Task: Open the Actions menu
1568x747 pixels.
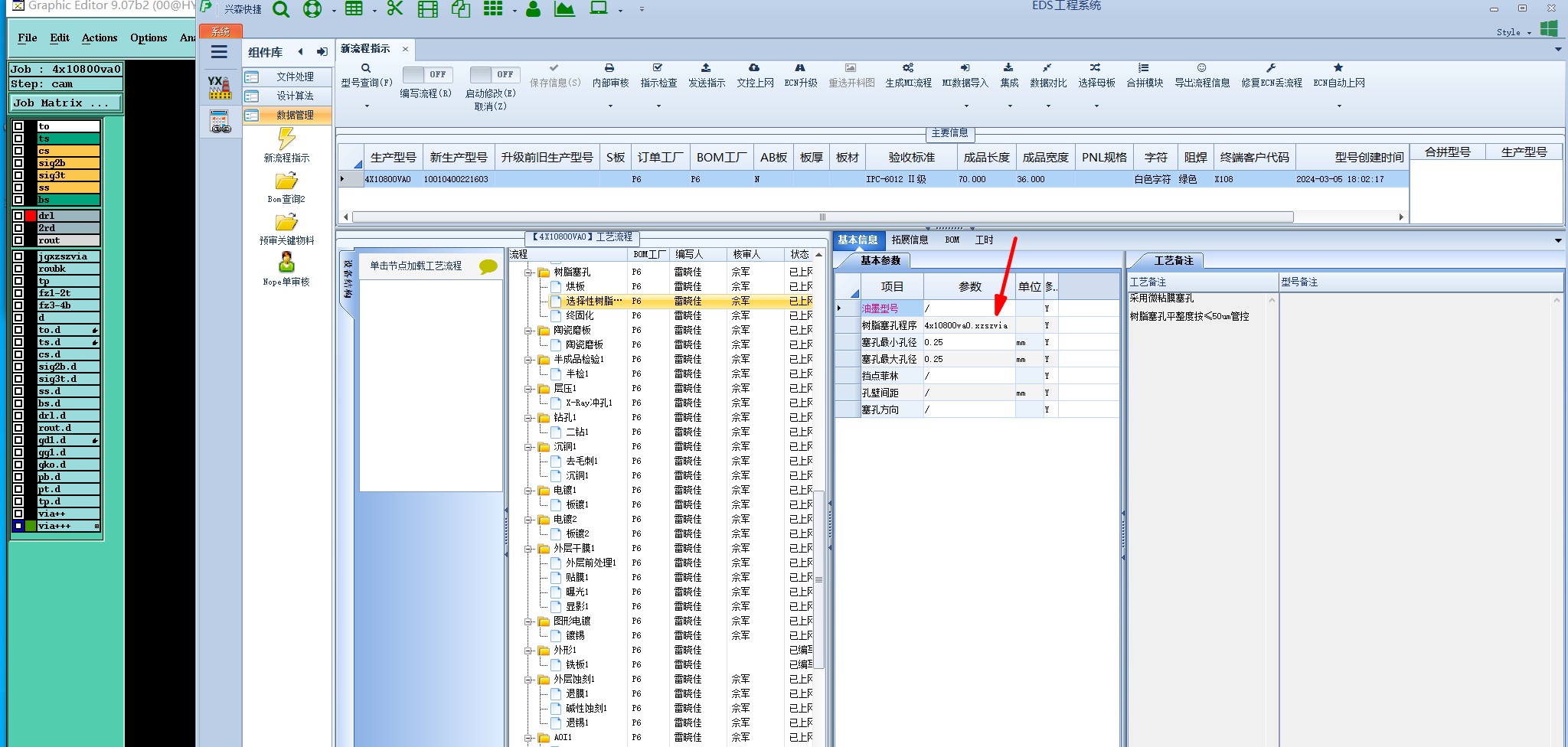Action: pyautogui.click(x=100, y=38)
